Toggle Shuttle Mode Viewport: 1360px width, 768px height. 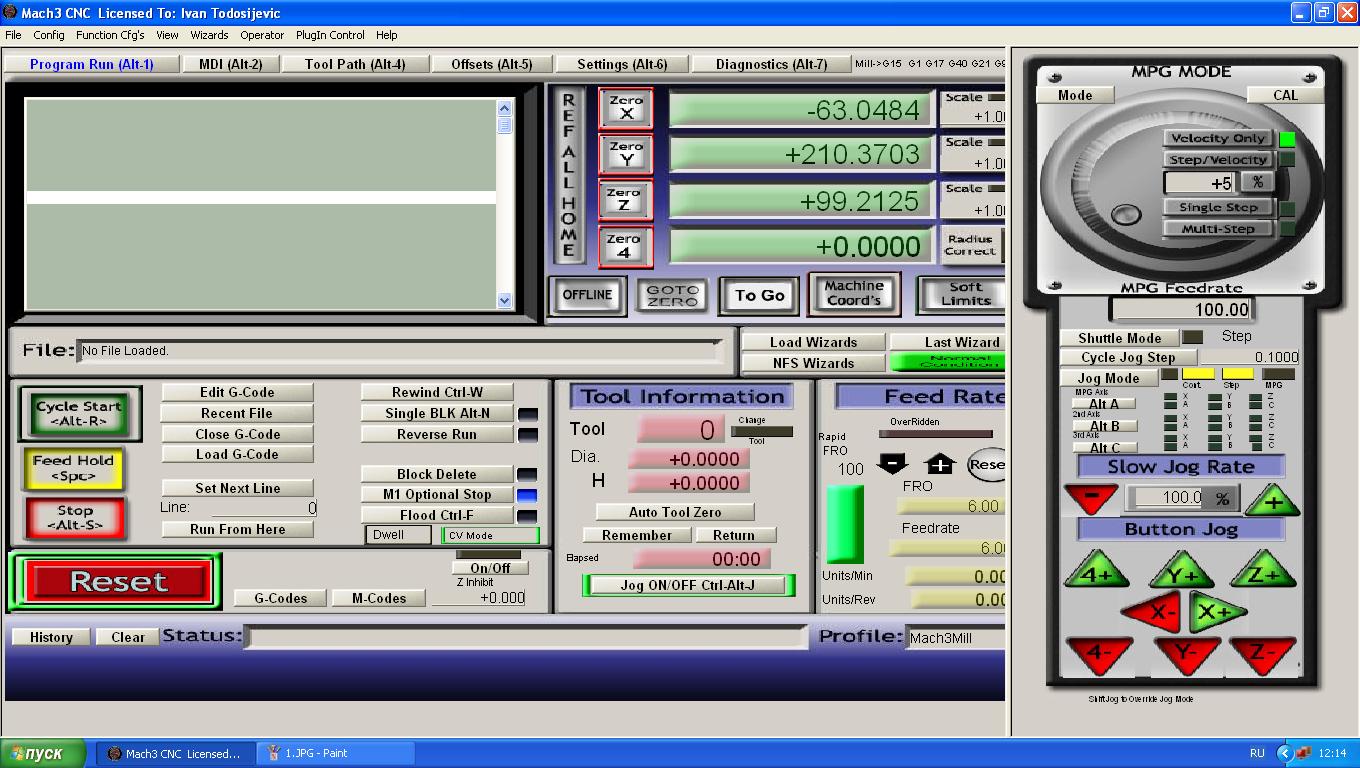tap(1119, 338)
